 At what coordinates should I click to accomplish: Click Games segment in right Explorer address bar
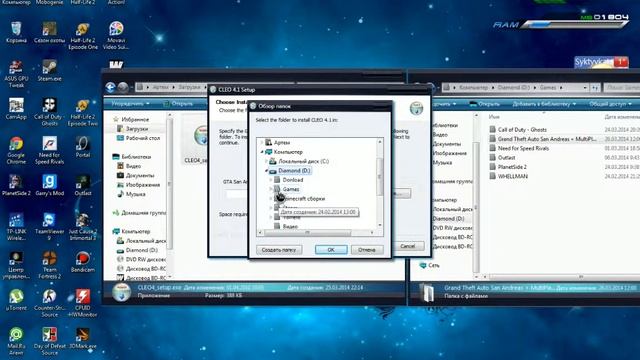[x=548, y=87]
